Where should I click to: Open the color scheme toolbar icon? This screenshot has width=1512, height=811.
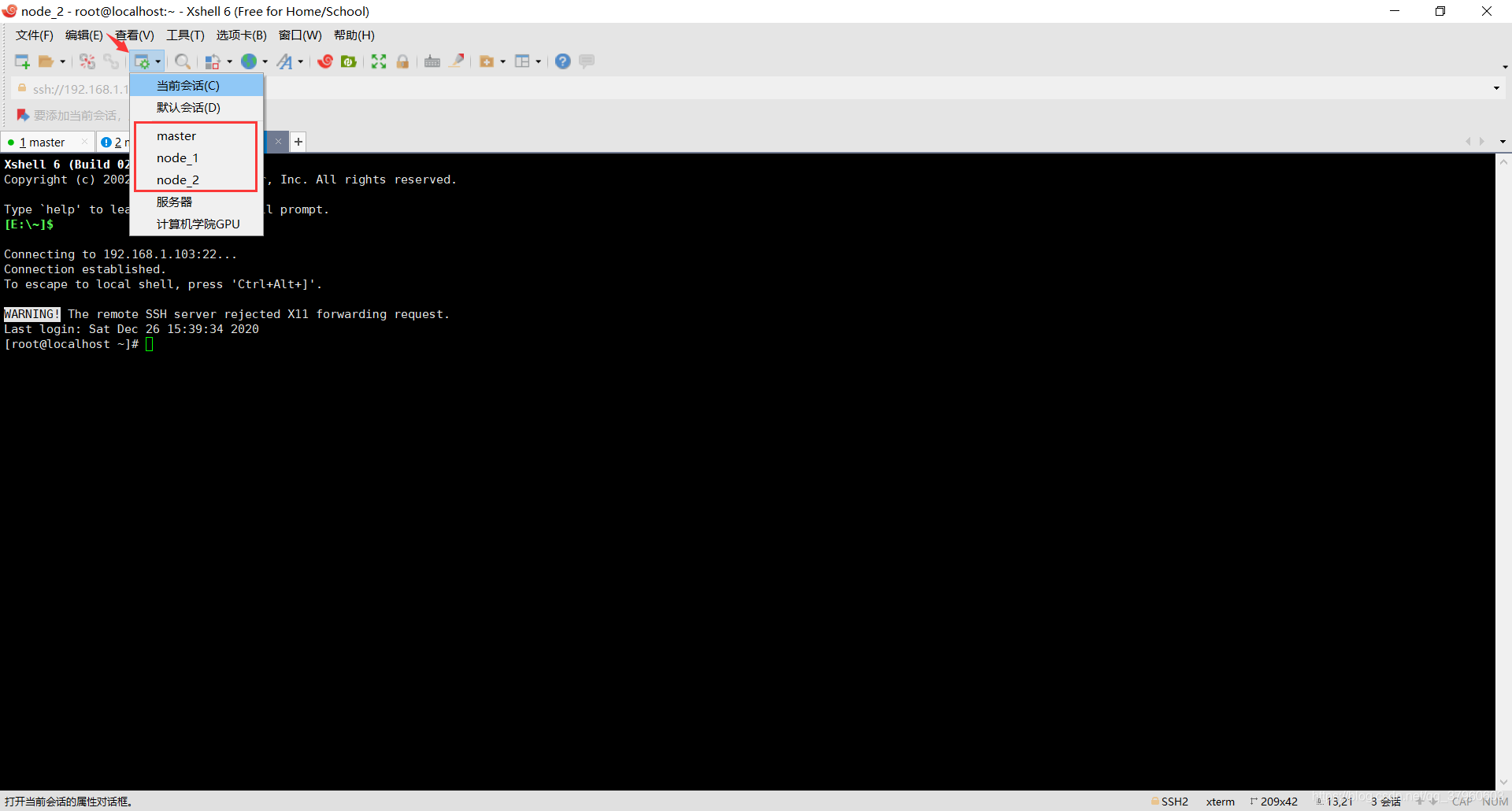coord(213,61)
